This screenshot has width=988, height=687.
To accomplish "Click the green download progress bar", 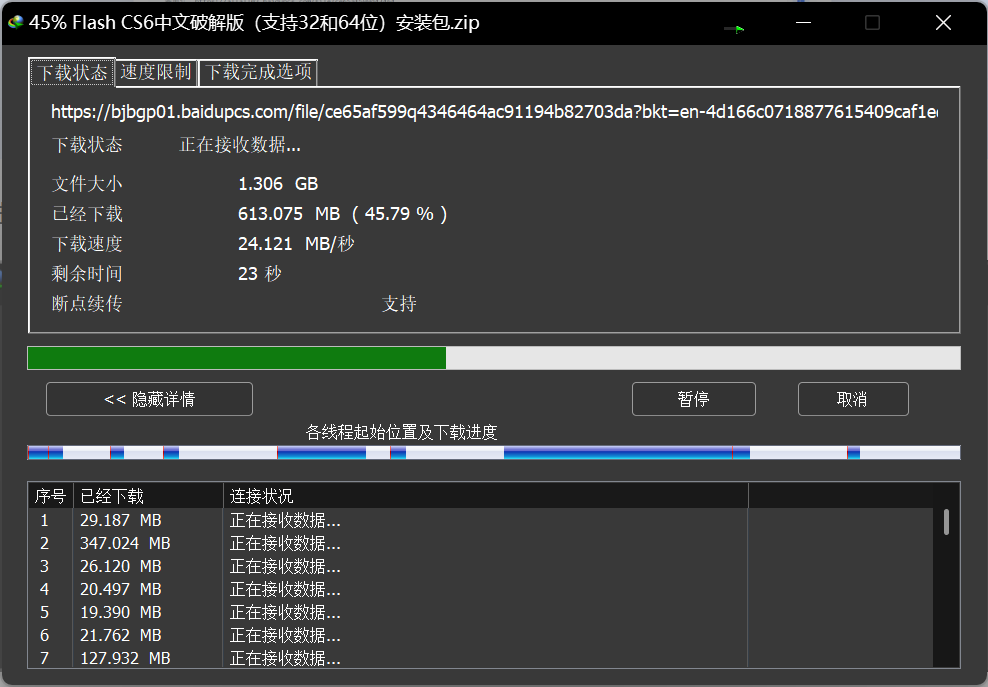I will (x=494, y=358).
